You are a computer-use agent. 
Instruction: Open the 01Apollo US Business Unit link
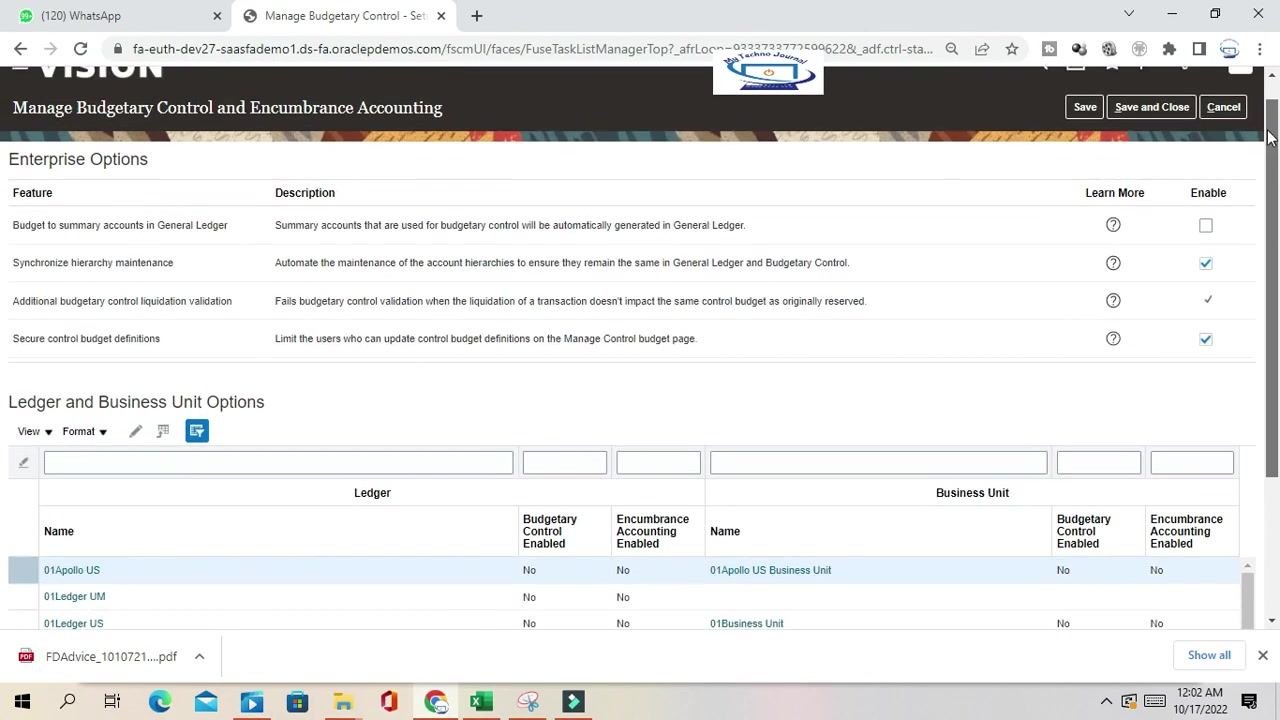[771, 570]
